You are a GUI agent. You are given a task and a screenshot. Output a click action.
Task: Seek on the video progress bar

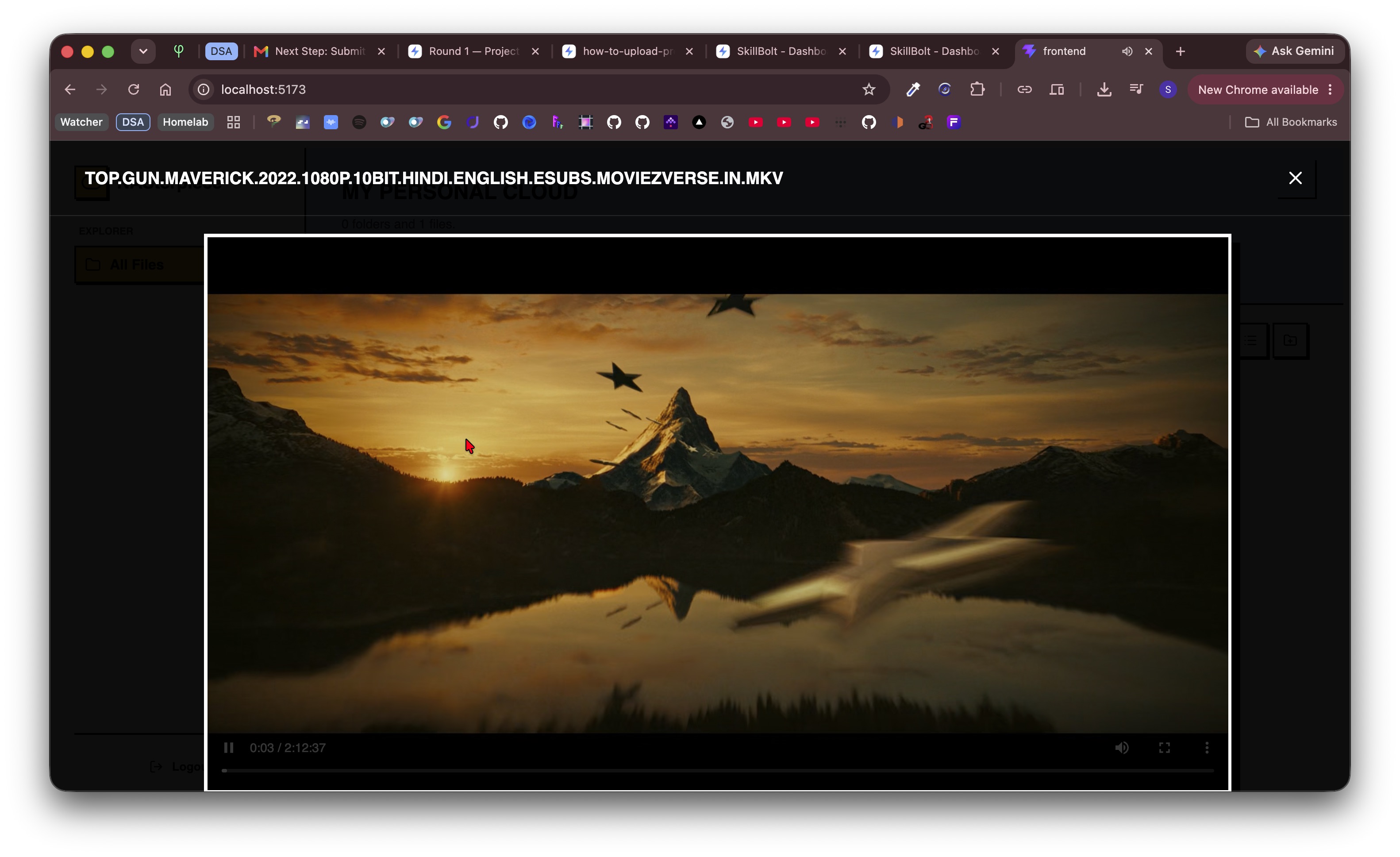coord(718,771)
